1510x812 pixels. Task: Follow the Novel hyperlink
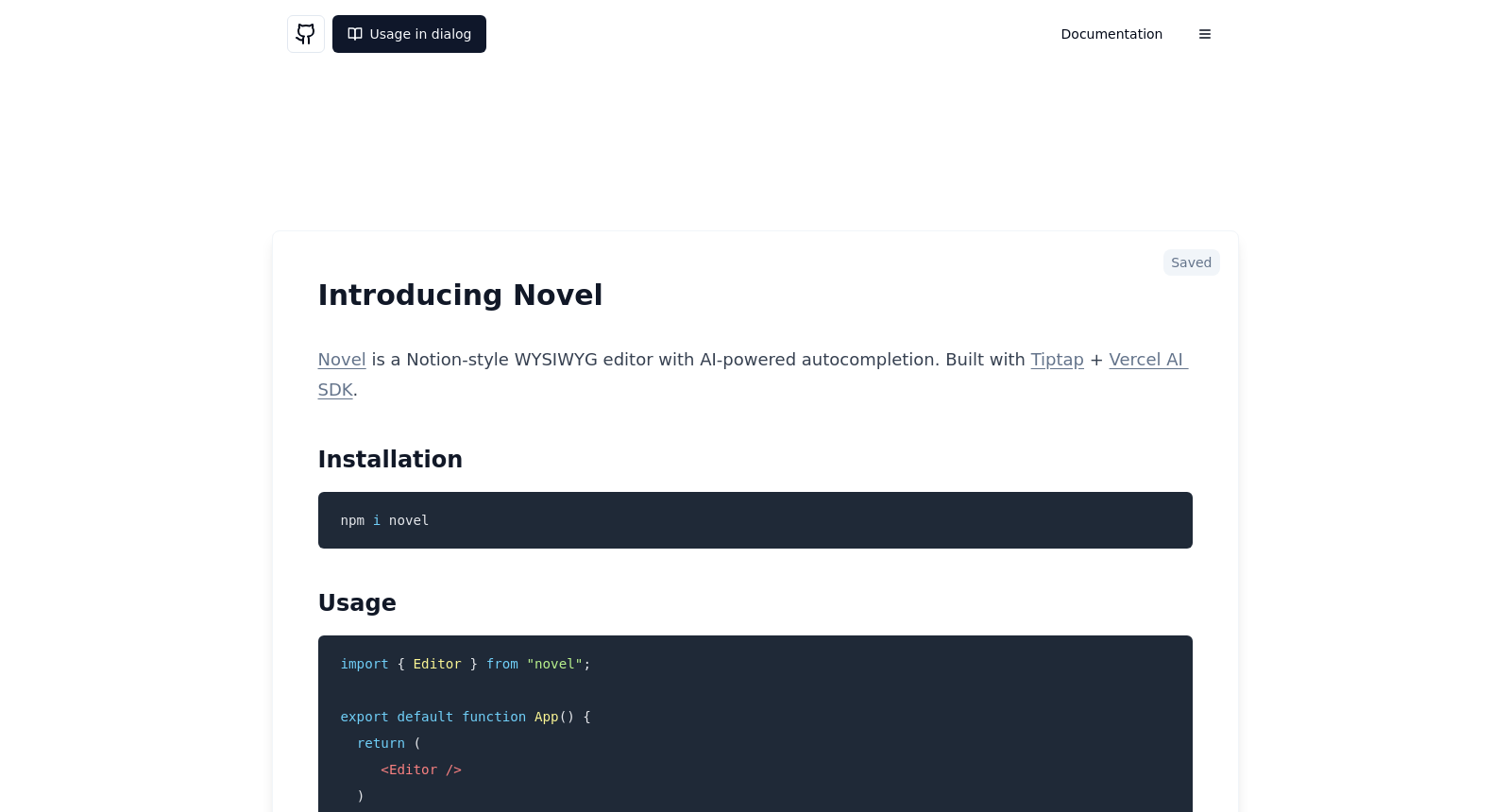(x=342, y=360)
